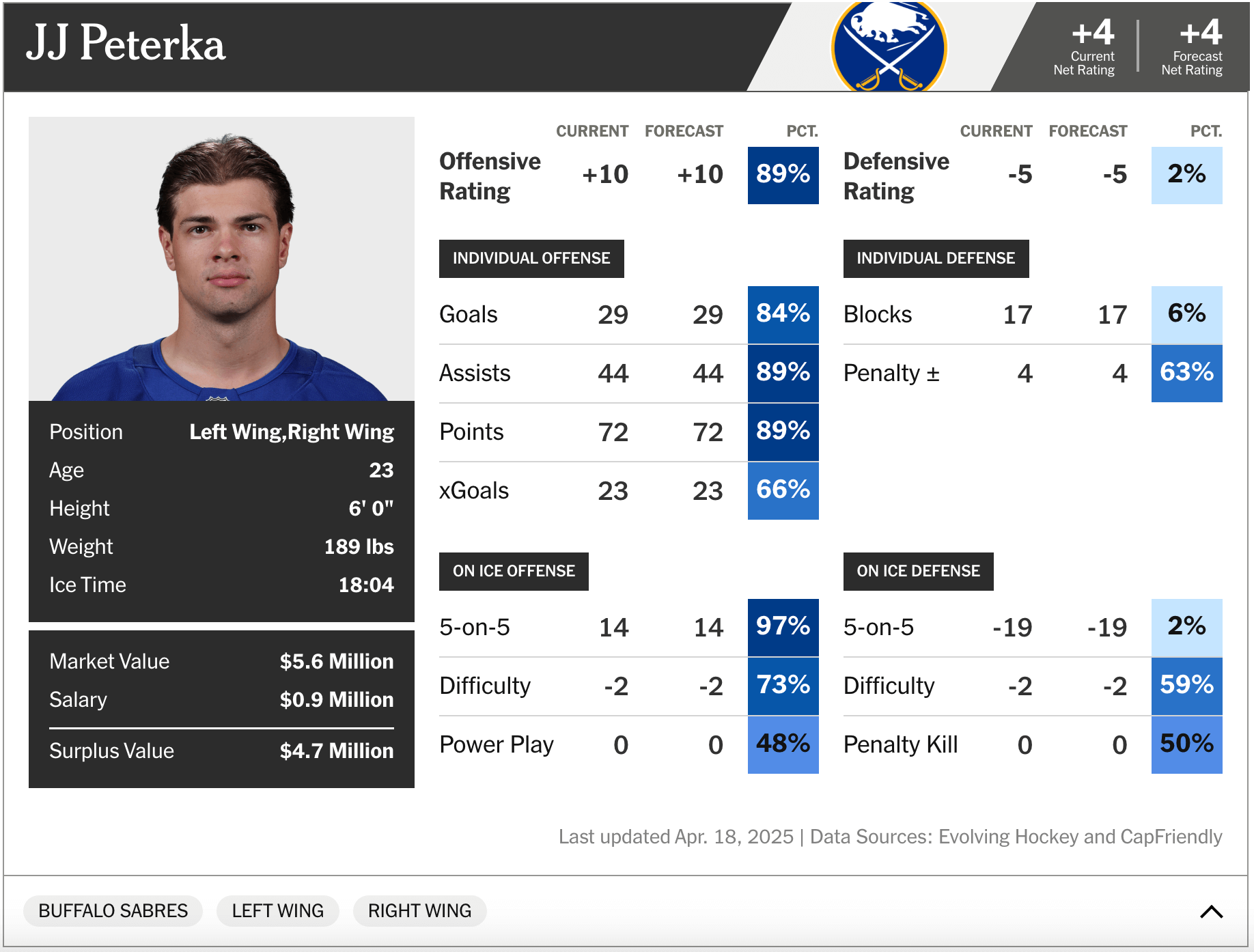Click the Penalty ± 63% percentile box
The height and width of the screenshot is (952, 1254).
[1186, 373]
